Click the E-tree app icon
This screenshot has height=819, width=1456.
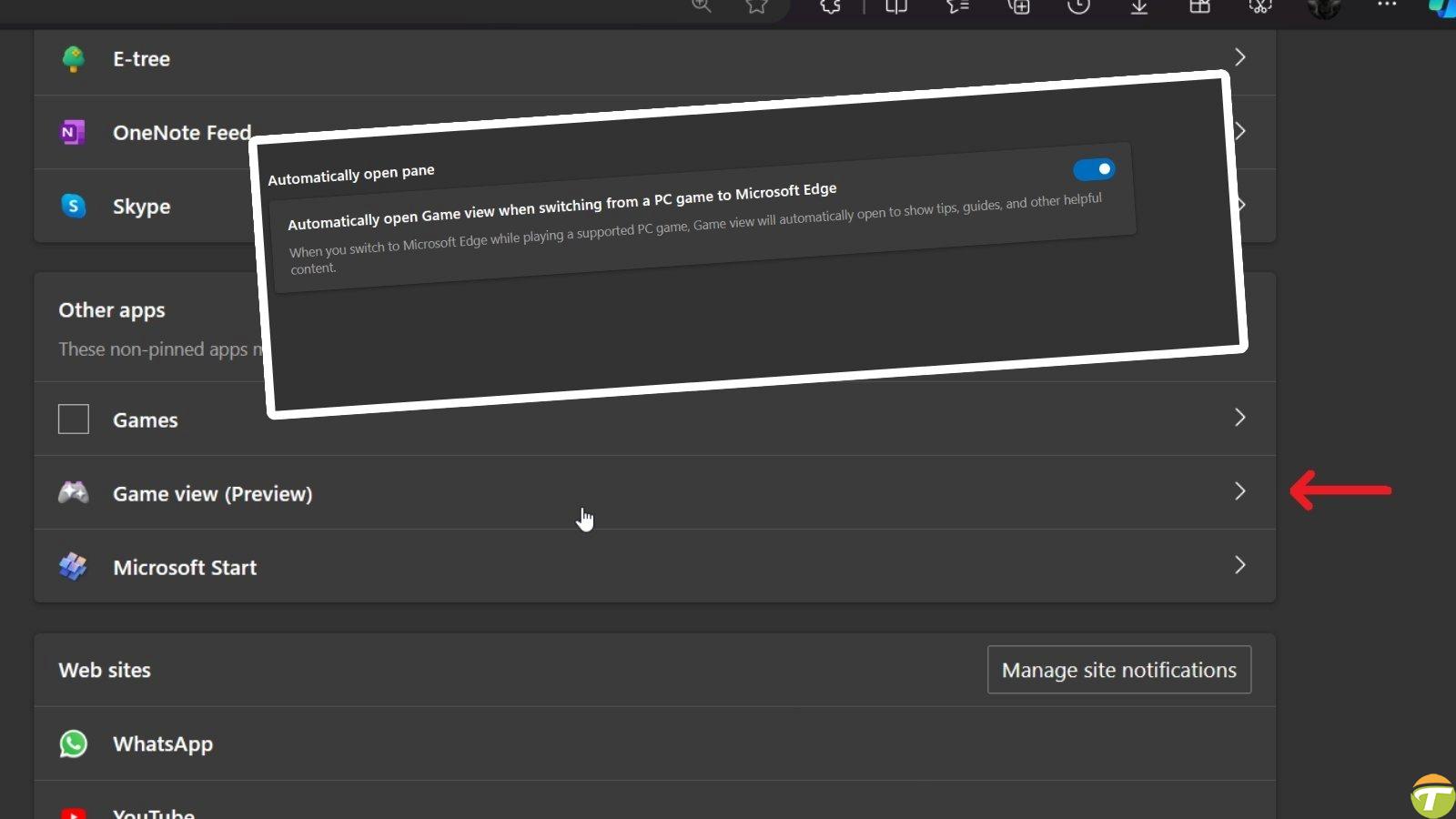(74, 59)
